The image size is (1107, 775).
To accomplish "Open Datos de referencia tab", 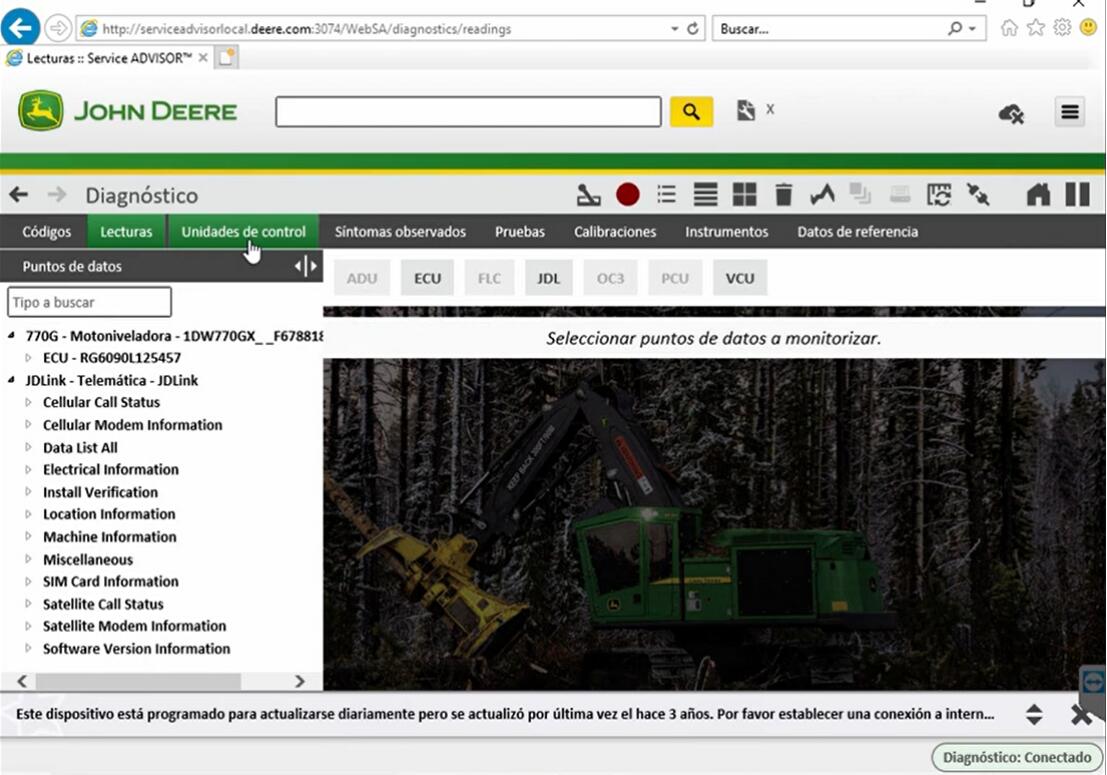I will (858, 232).
